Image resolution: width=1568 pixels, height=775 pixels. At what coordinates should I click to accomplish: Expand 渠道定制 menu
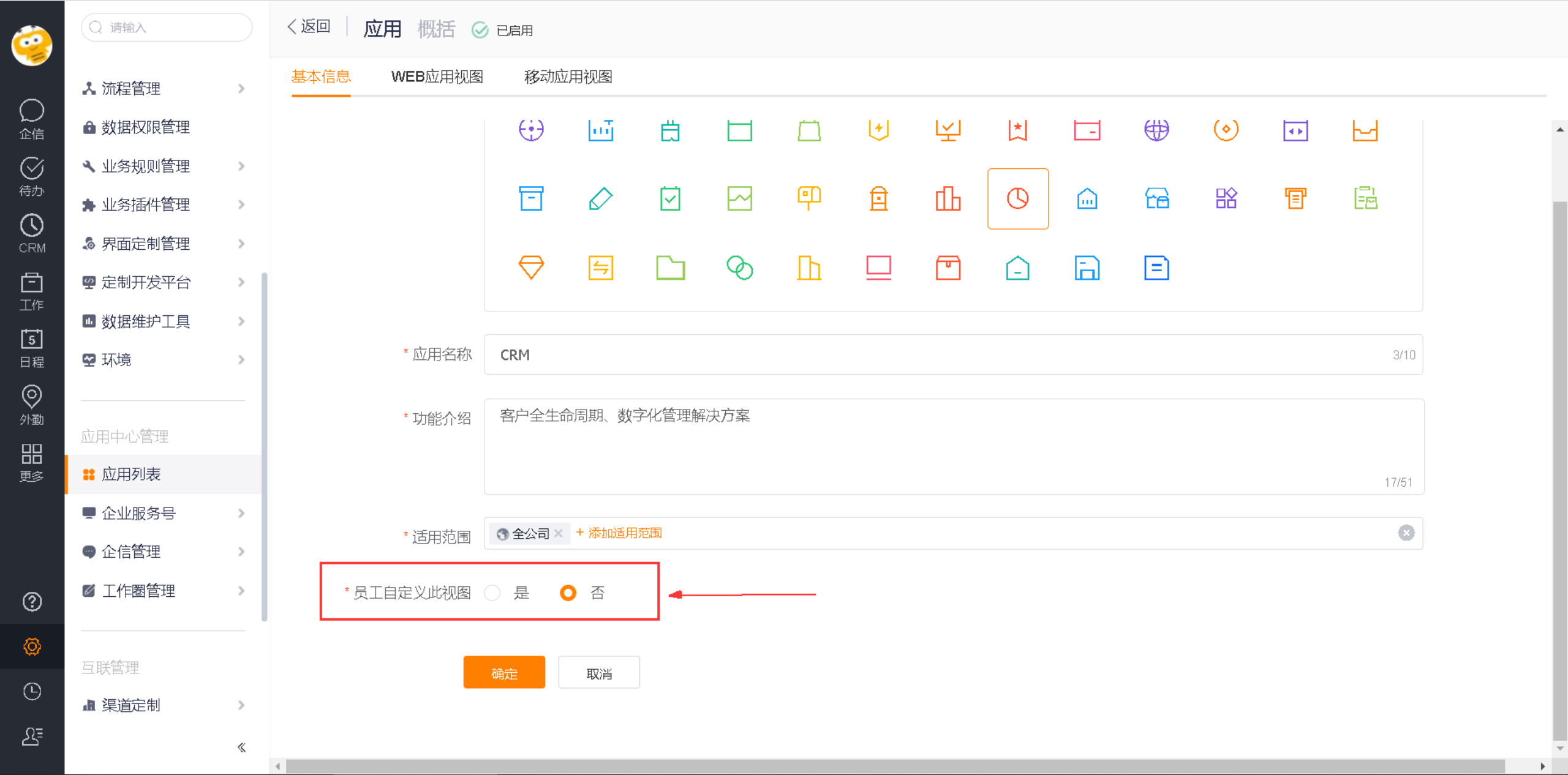click(x=164, y=705)
